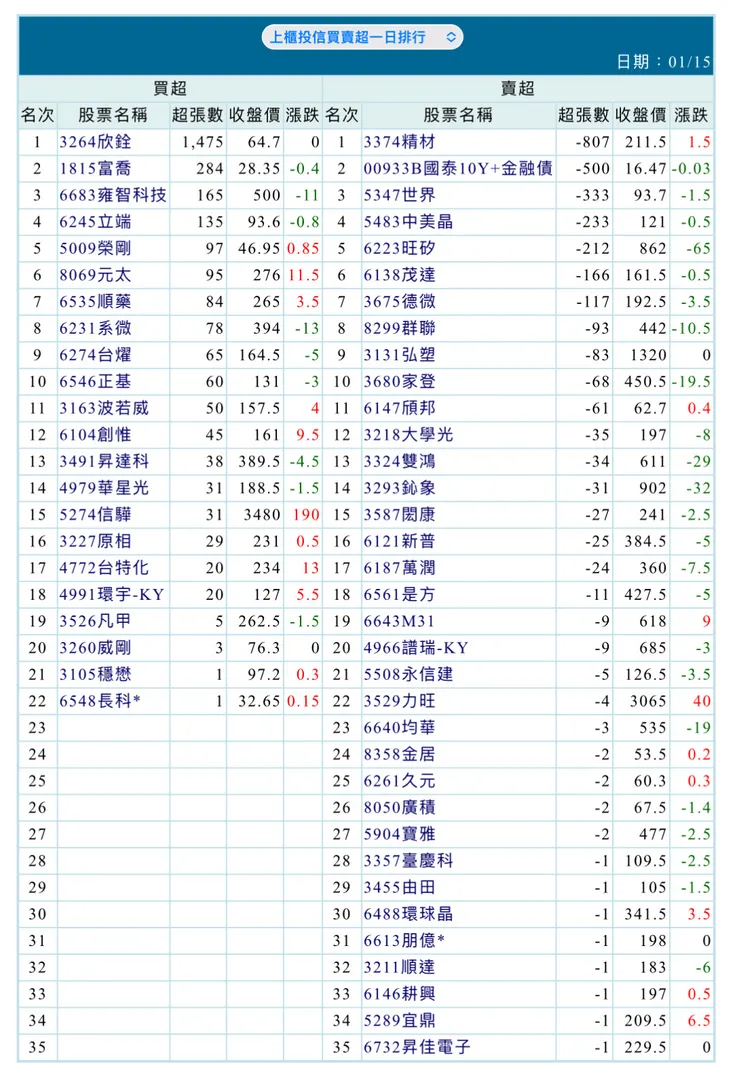Open stock link 3211順達
Image resolution: width=740 pixels, height=1086 pixels.
tap(400, 968)
